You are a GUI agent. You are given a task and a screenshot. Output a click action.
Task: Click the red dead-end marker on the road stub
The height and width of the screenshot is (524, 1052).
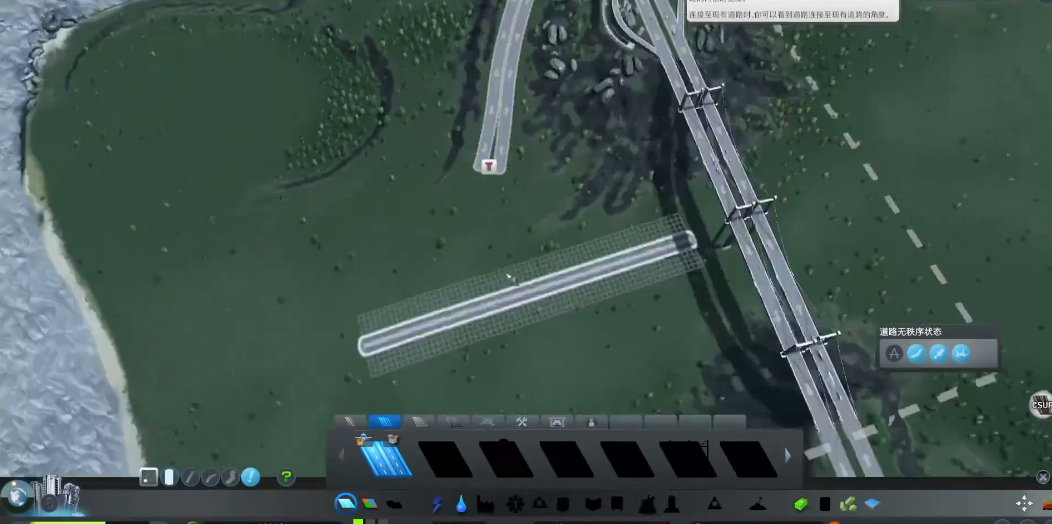tap(489, 166)
